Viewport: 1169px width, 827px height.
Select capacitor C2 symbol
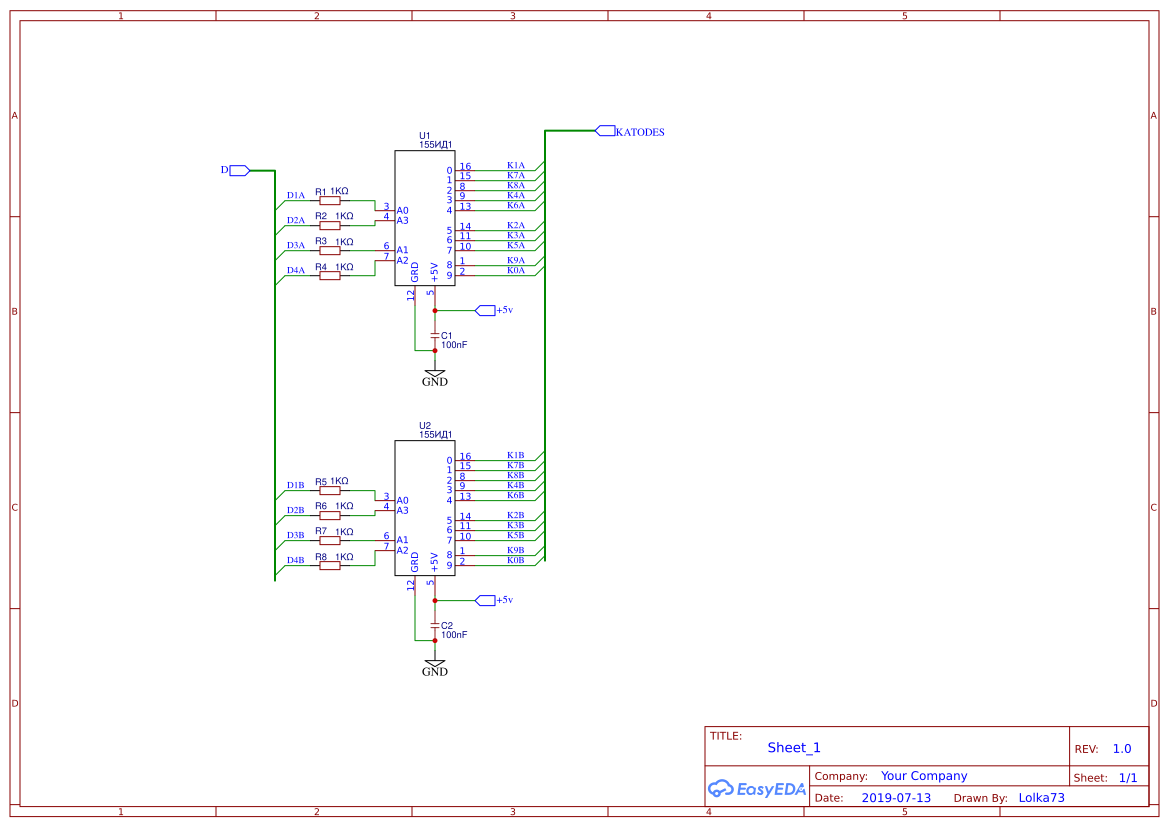[434, 626]
